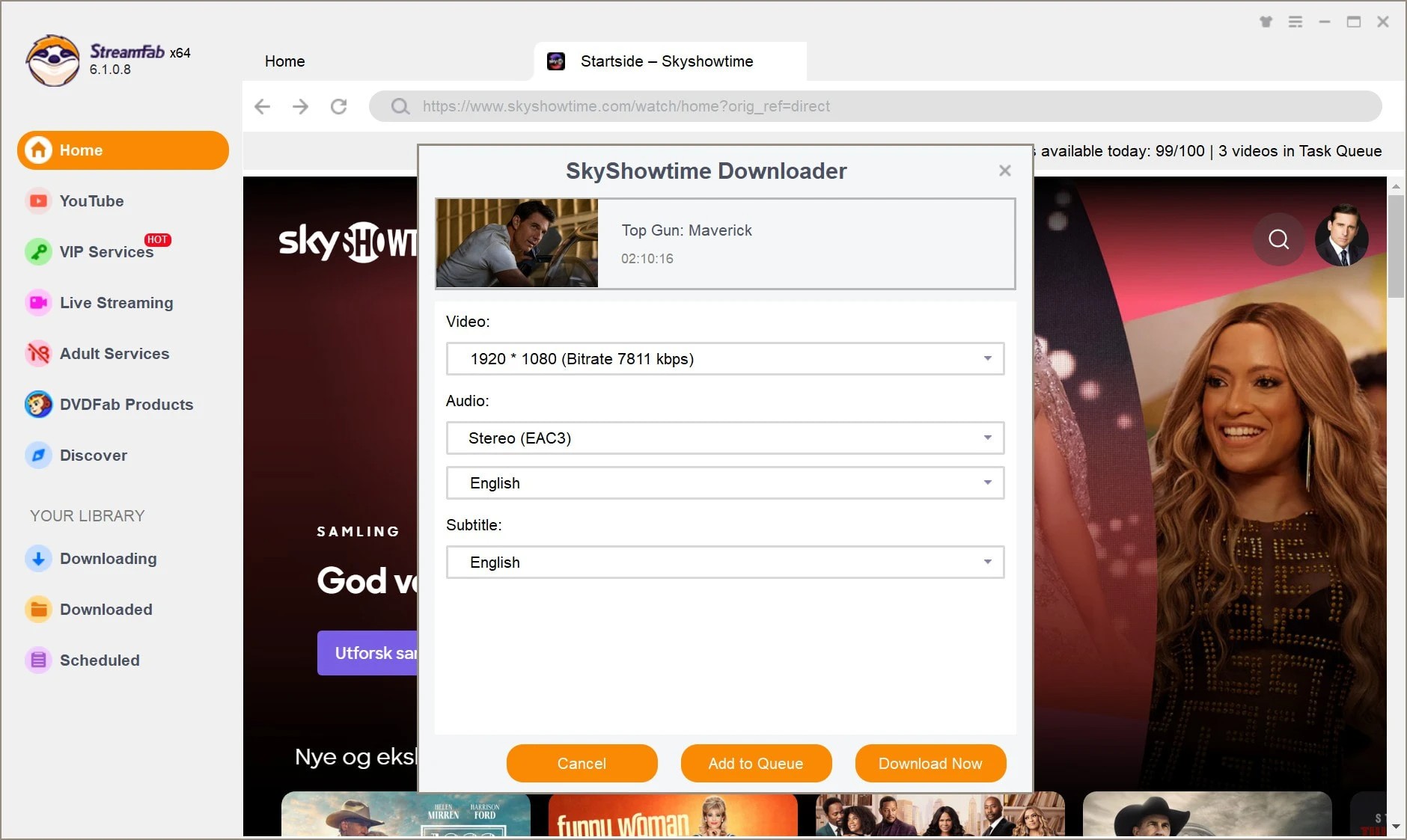
Task: Click the browser reload icon
Action: tap(339, 106)
